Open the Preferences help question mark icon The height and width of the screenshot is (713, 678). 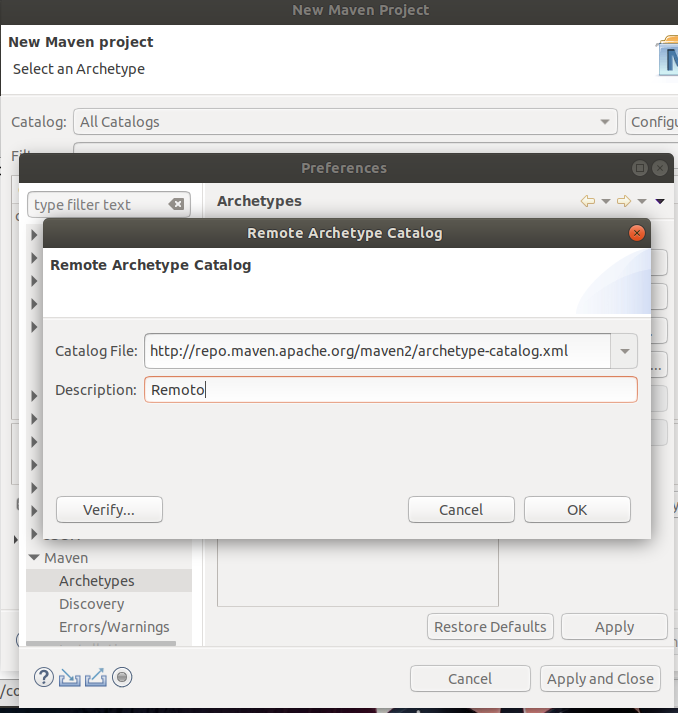coord(44,678)
